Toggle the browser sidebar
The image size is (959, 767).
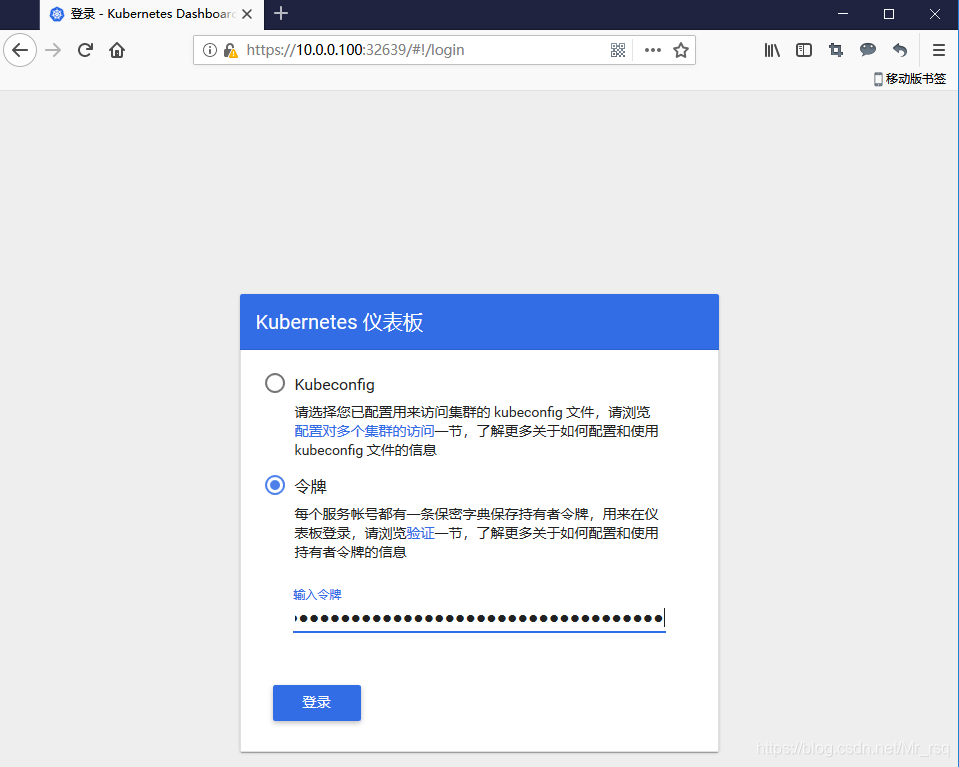click(803, 50)
